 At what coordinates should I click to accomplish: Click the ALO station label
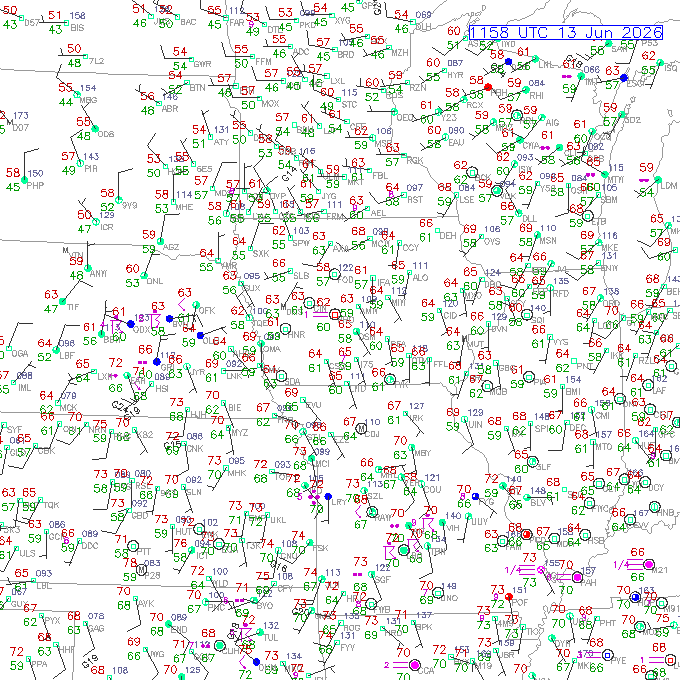point(420,278)
